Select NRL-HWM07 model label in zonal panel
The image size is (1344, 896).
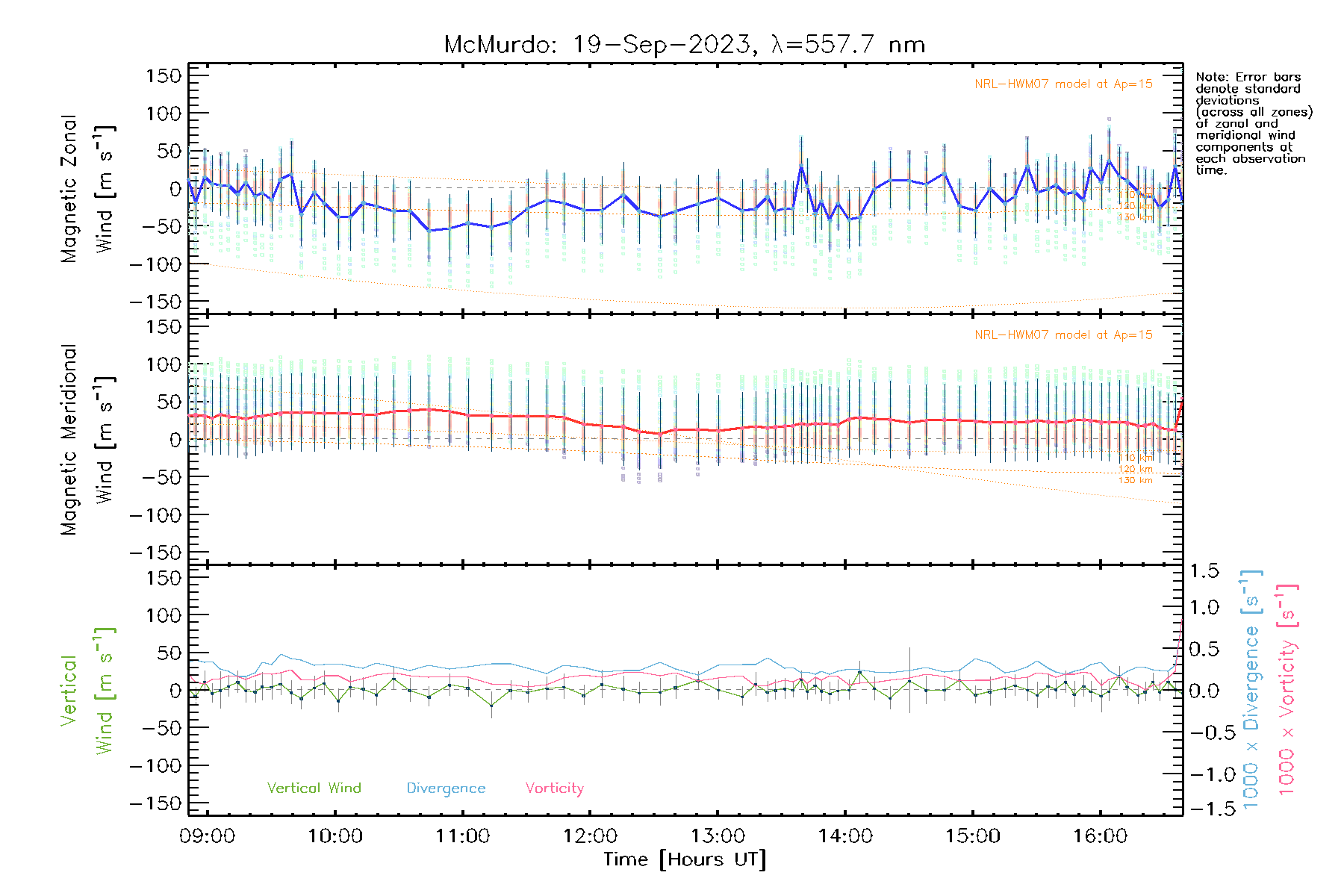pos(1063,84)
